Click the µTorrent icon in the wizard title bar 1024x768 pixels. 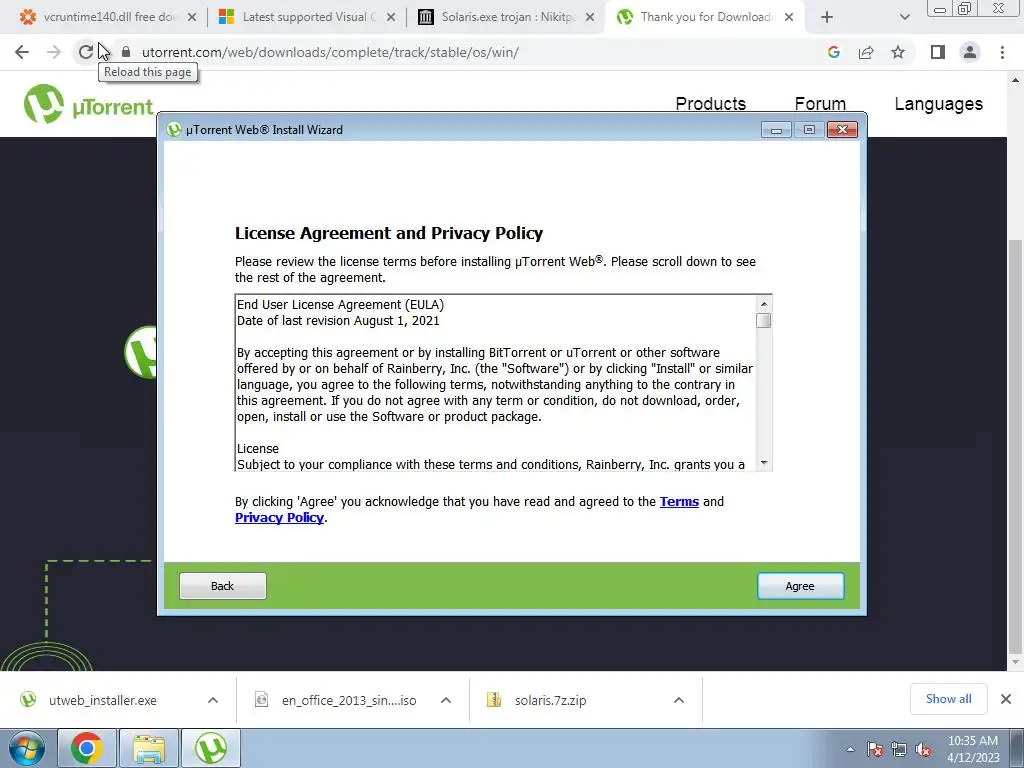pos(174,129)
